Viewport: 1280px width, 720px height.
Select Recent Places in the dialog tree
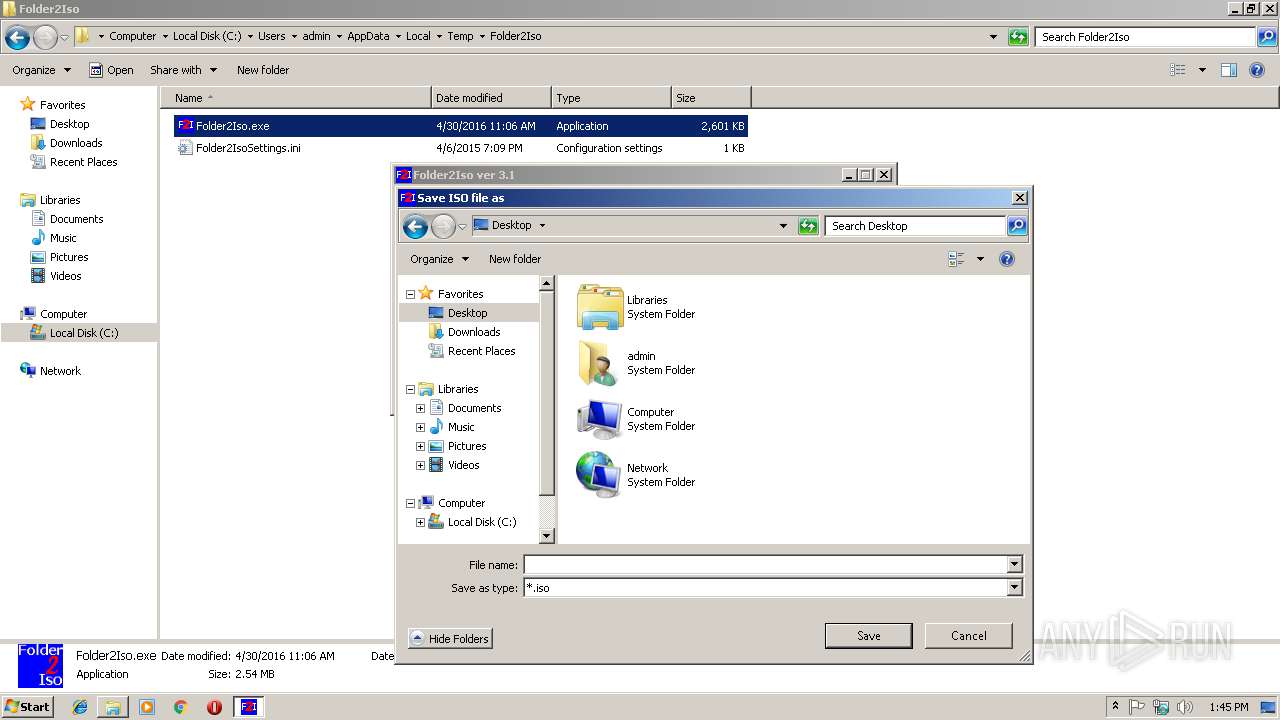point(481,351)
